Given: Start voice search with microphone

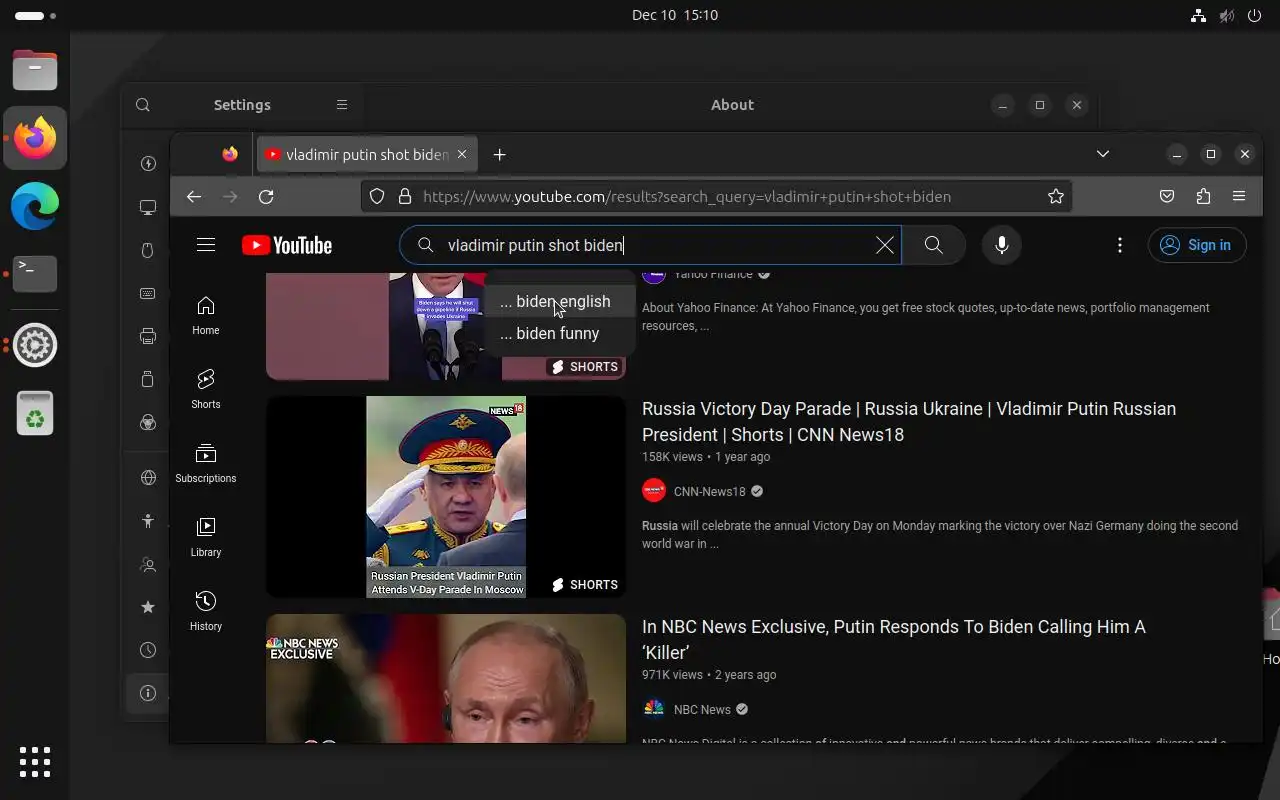Looking at the screenshot, I should (x=1002, y=245).
